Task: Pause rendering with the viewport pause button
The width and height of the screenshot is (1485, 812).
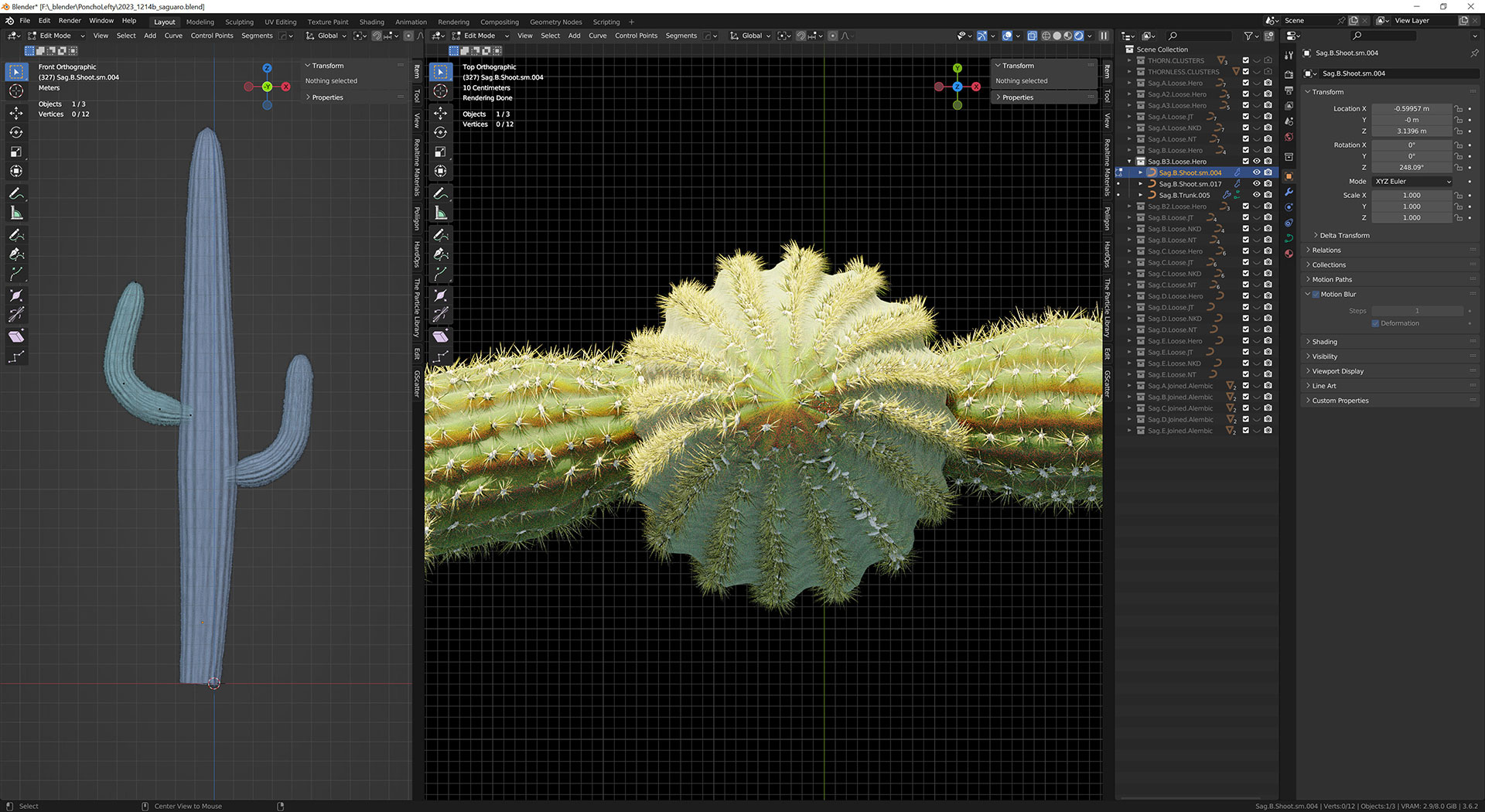Action: 1104,36
